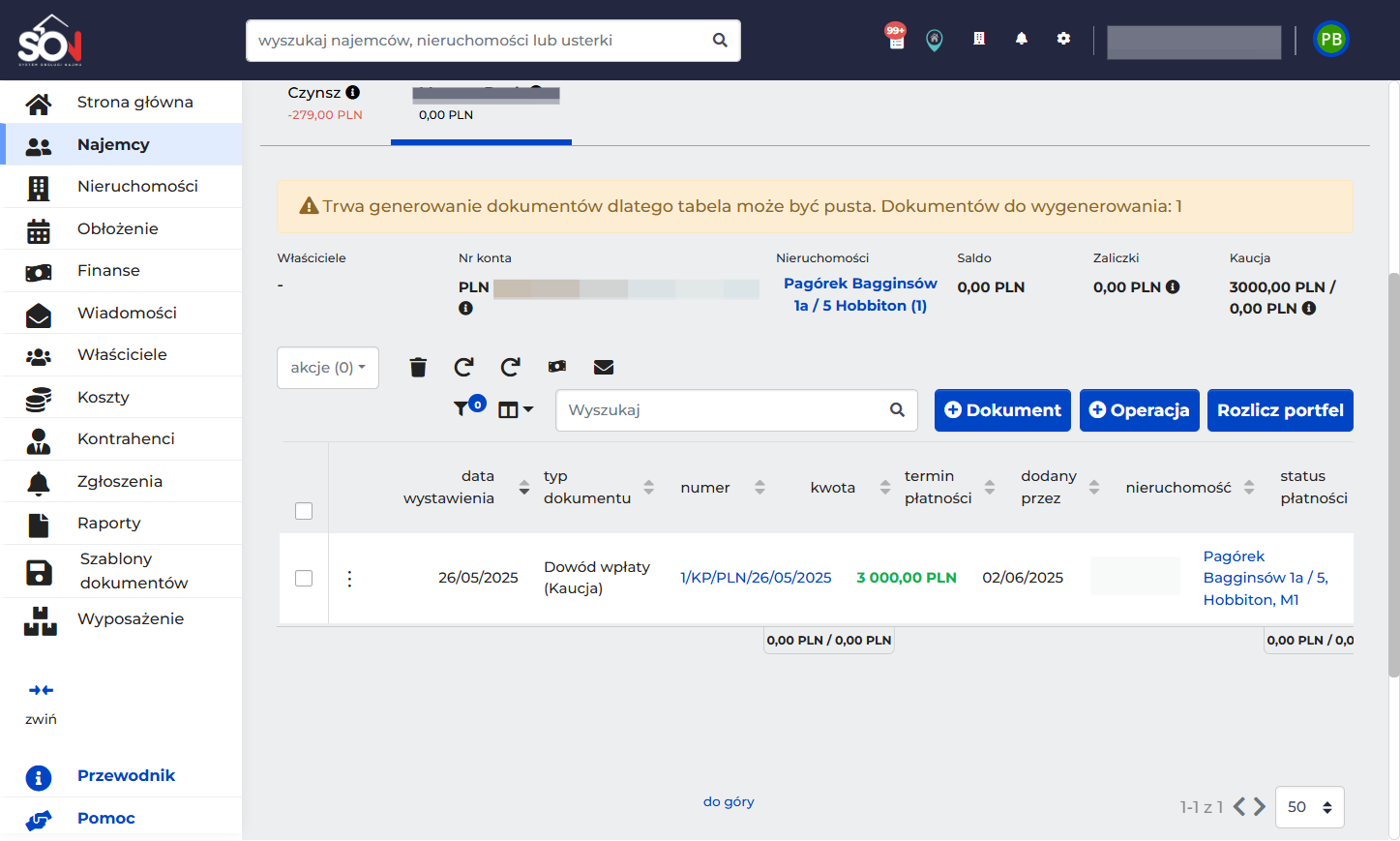
Task: Open the column visibility dropdown
Action: (x=516, y=410)
